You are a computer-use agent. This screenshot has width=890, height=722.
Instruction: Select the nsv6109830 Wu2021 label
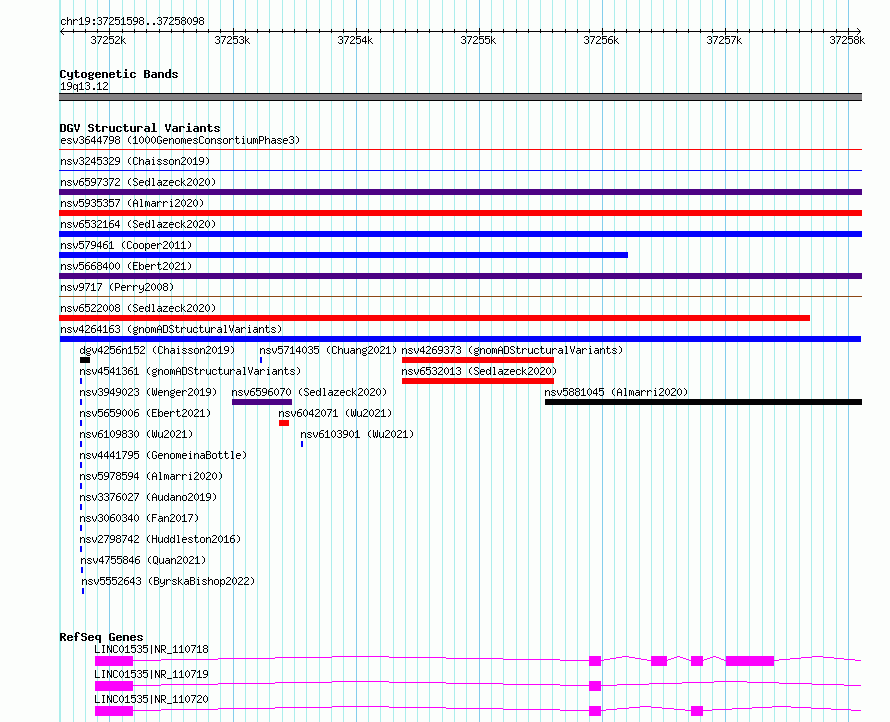136,434
